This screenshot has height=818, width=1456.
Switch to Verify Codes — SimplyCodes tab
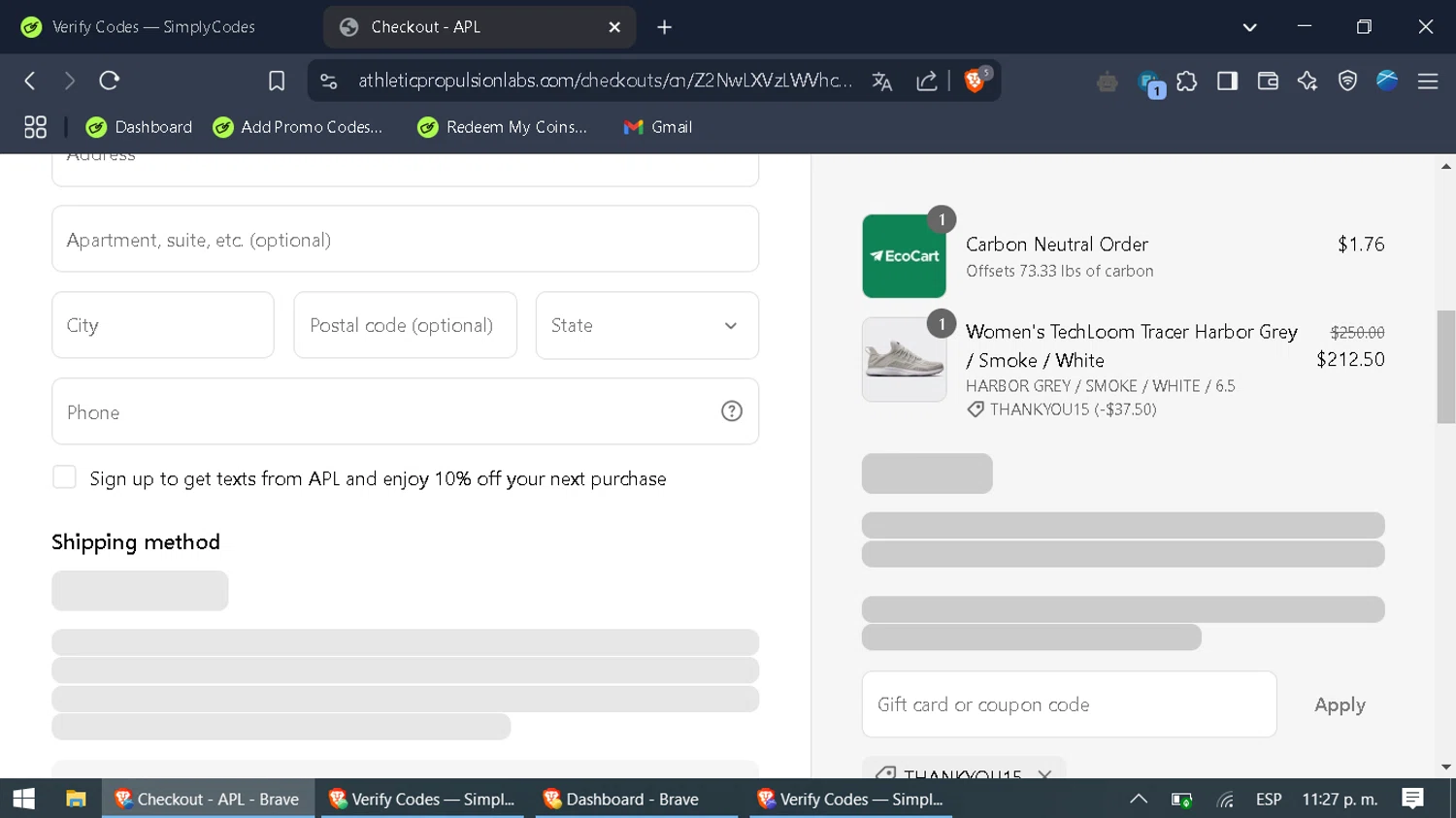coord(153,27)
